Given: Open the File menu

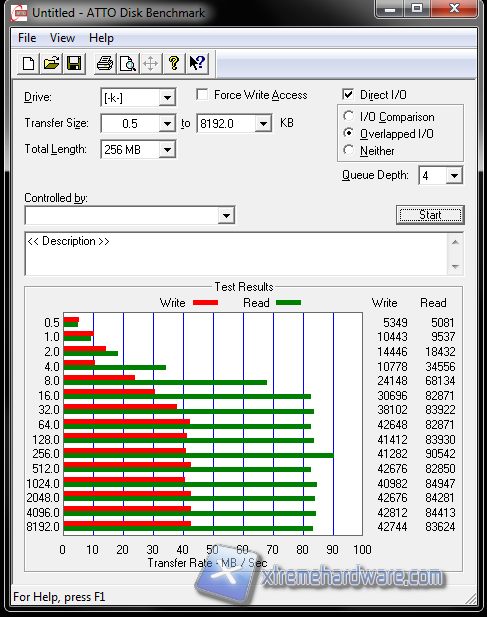Looking at the screenshot, I should coord(27,38).
